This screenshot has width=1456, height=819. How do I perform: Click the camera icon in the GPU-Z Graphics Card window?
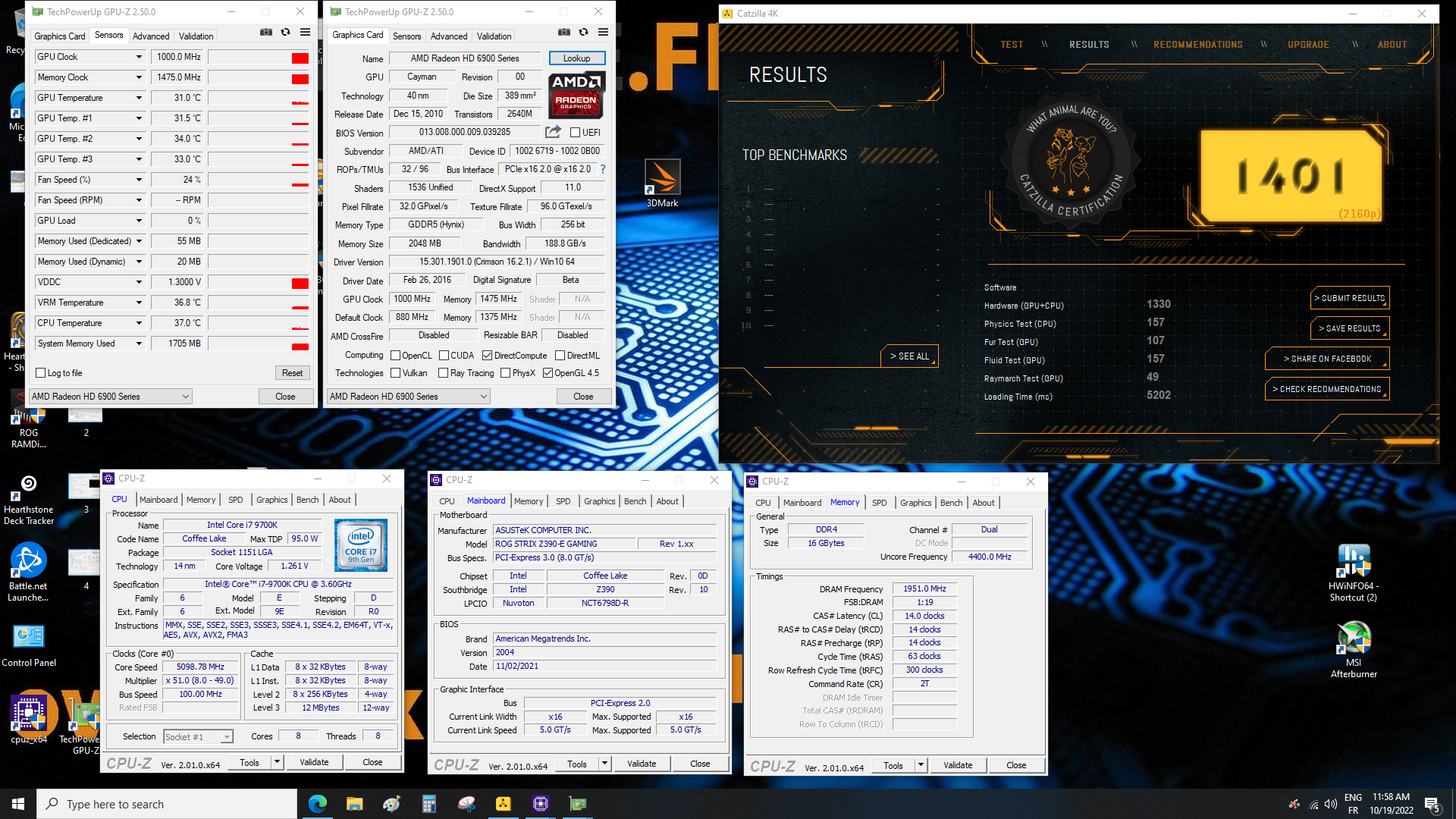[563, 32]
